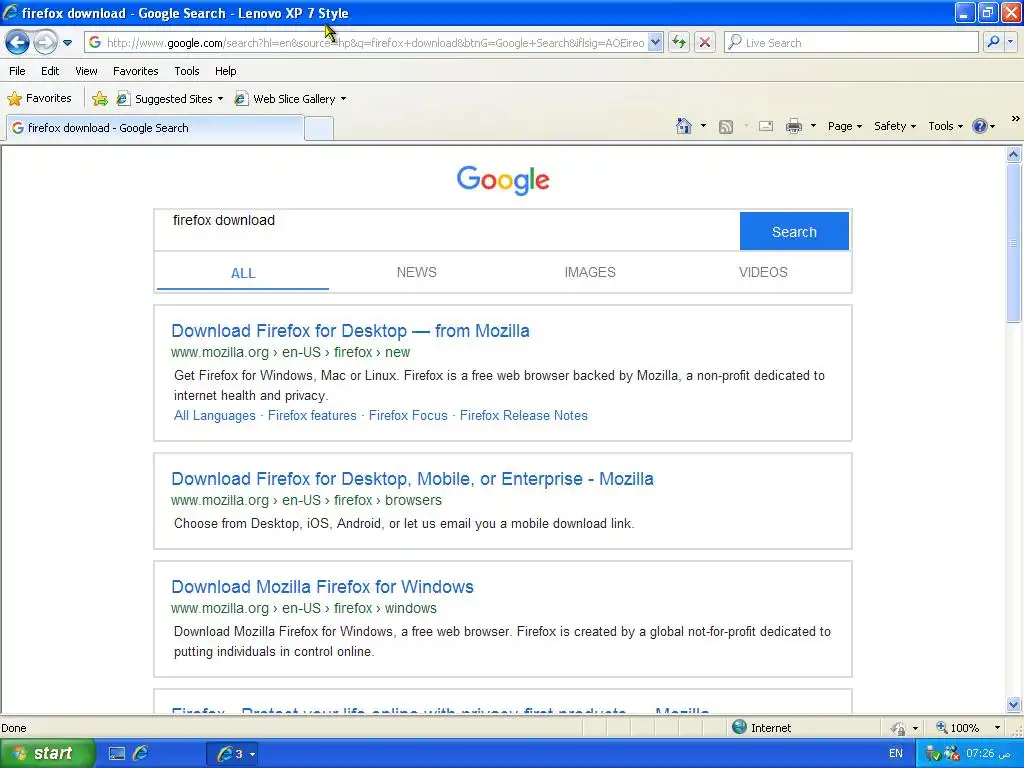Click the scrollbar down arrow
Image resolution: width=1024 pixels, height=768 pixels.
(x=1014, y=705)
